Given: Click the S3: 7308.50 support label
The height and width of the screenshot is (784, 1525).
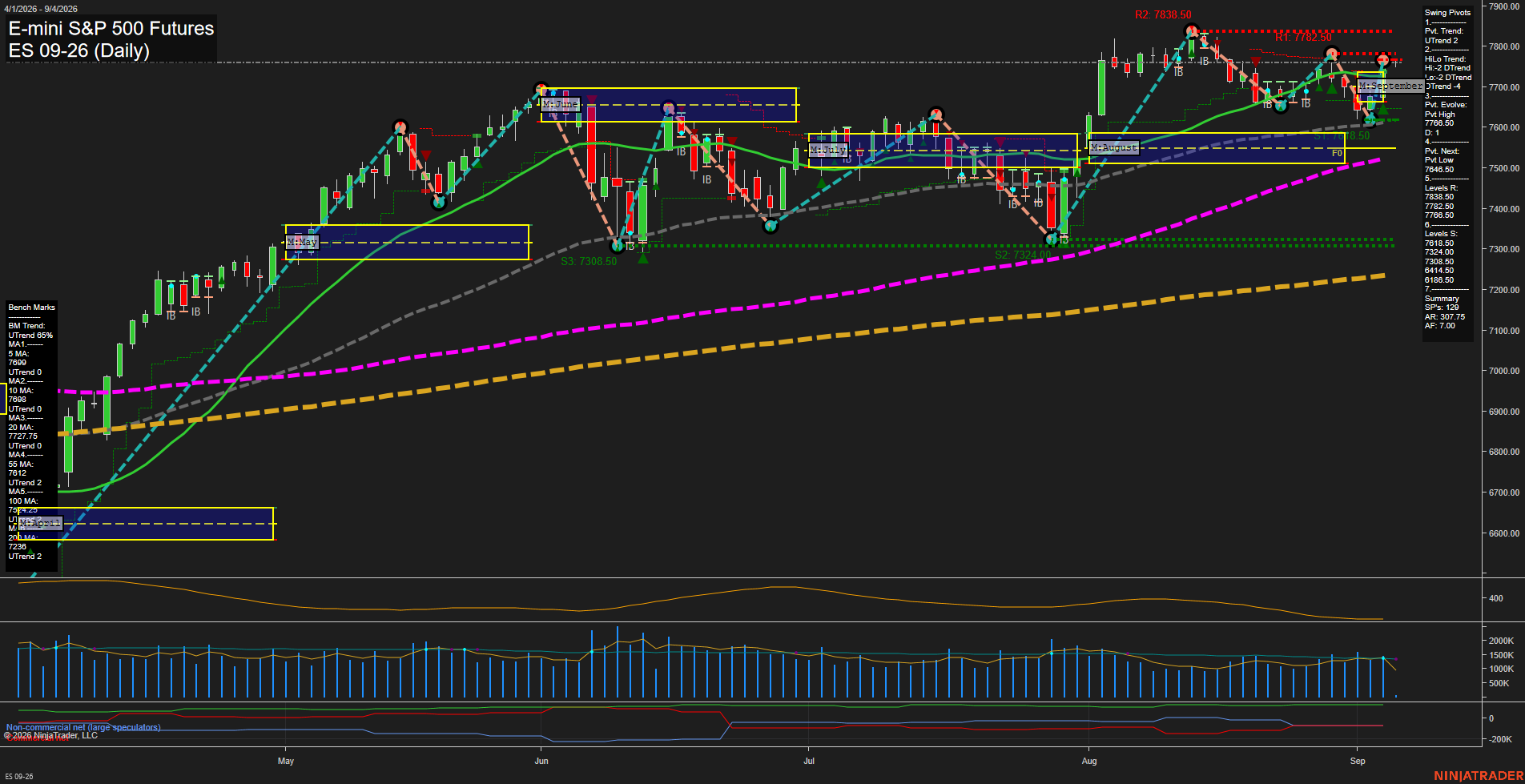Looking at the screenshot, I should pyautogui.click(x=589, y=262).
